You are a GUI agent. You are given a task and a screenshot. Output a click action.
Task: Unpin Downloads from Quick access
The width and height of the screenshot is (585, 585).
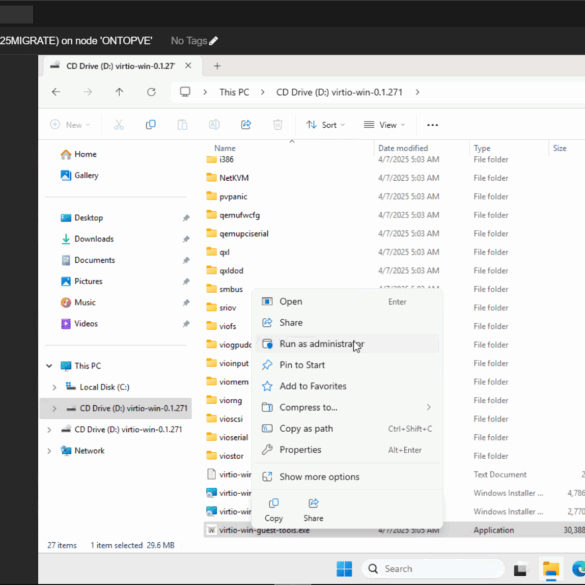click(x=186, y=239)
